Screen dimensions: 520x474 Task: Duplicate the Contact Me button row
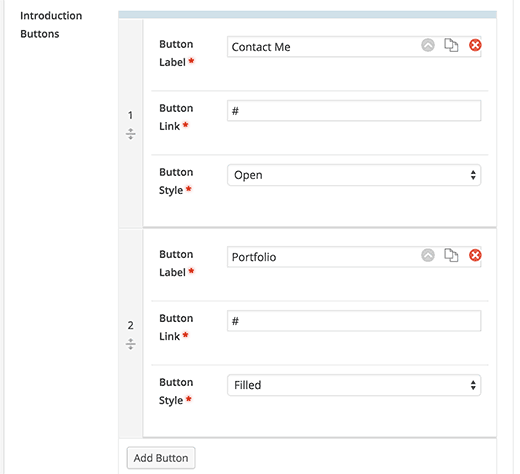451,45
